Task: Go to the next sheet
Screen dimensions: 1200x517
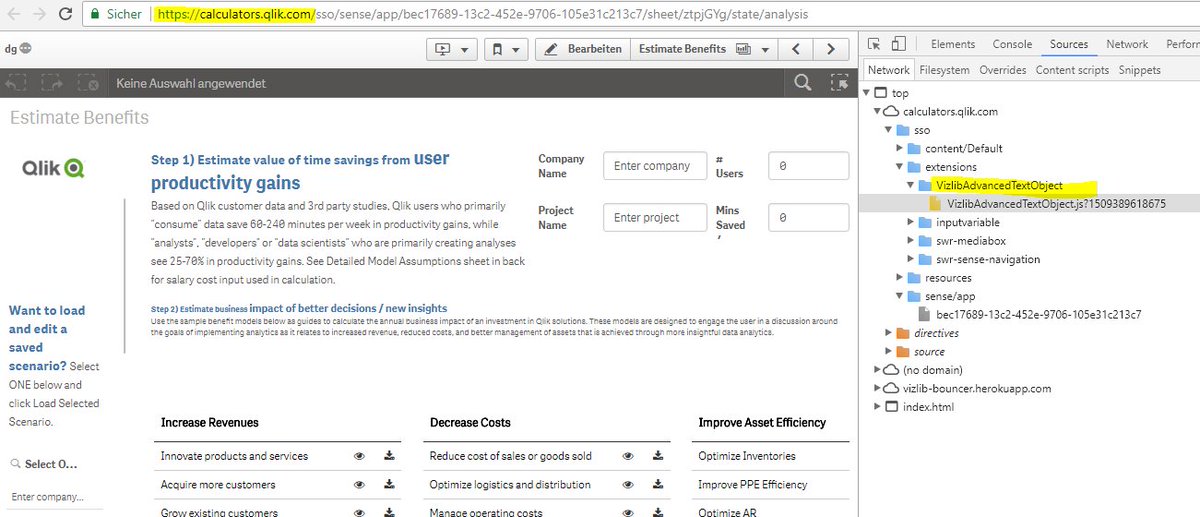Action: (x=829, y=49)
